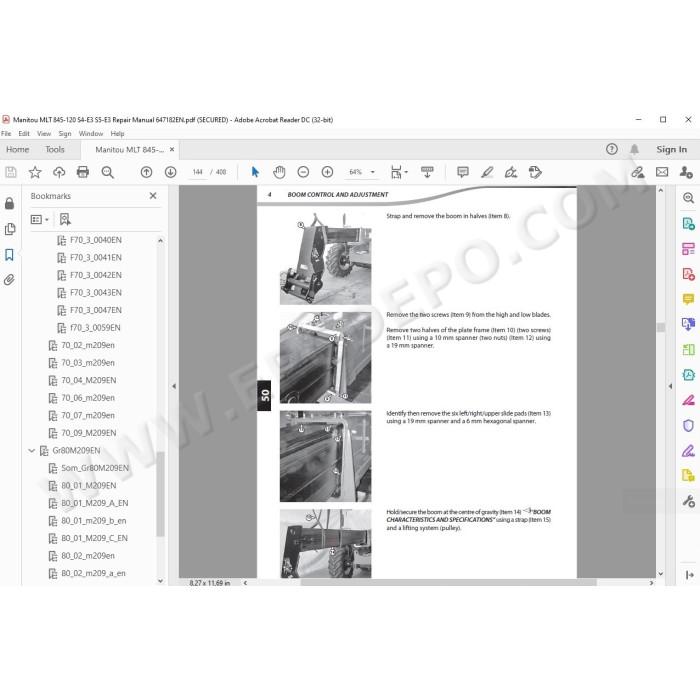Viewport: 700px width, 700px height.
Task: Open bookmark 70_09_M209EN
Action: tap(88, 433)
